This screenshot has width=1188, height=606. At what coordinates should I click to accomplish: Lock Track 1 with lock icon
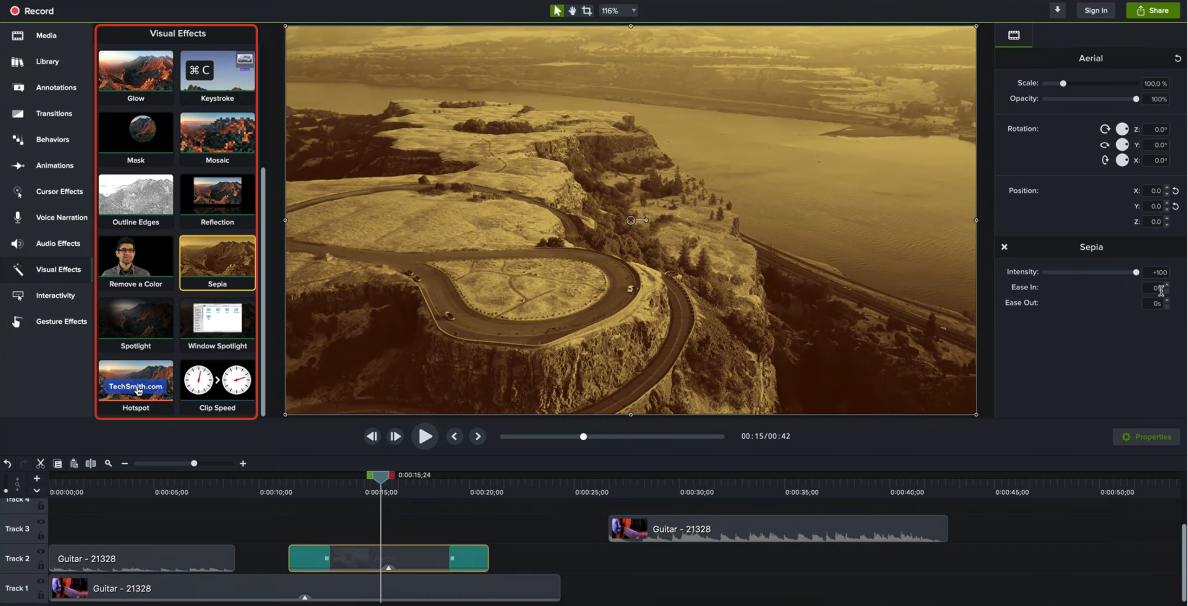coord(41,595)
